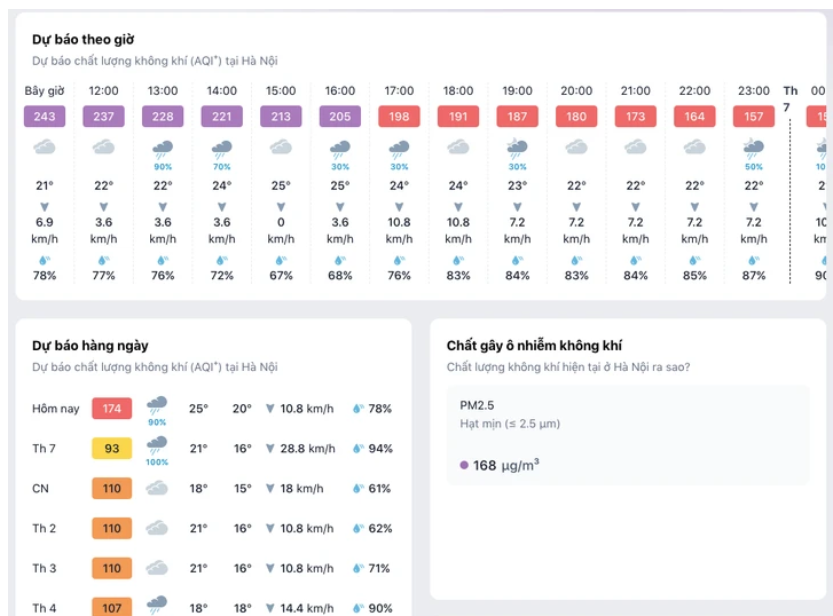Image resolution: width=833 pixels, height=616 pixels.
Task: Select the purple 243 AQI badge
Action: 44,116
